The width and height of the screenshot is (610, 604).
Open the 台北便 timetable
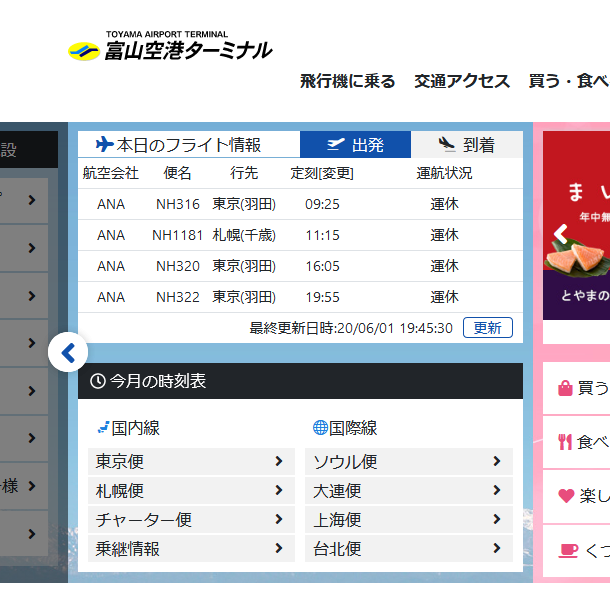409,548
